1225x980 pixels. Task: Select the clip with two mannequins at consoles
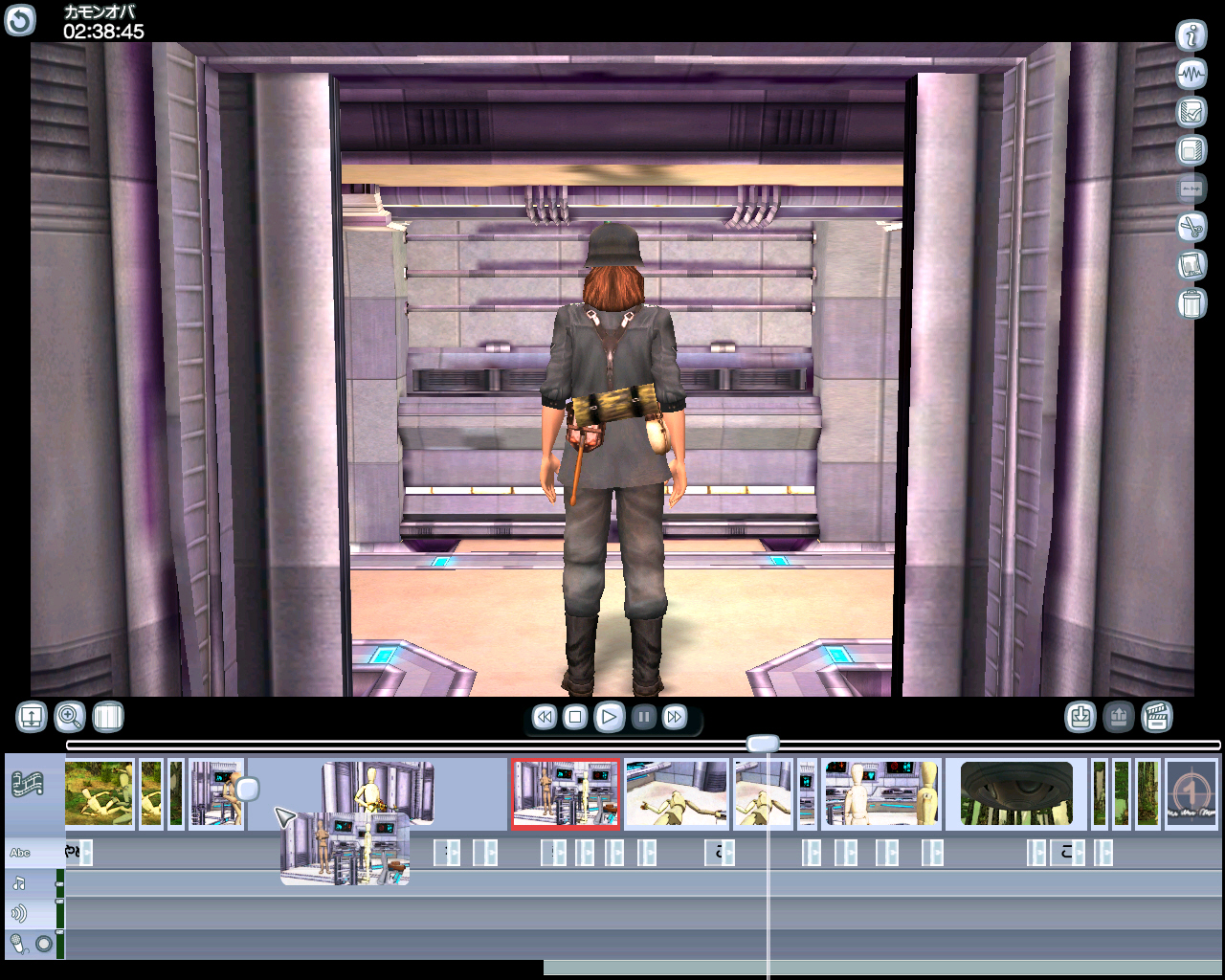coord(881,793)
